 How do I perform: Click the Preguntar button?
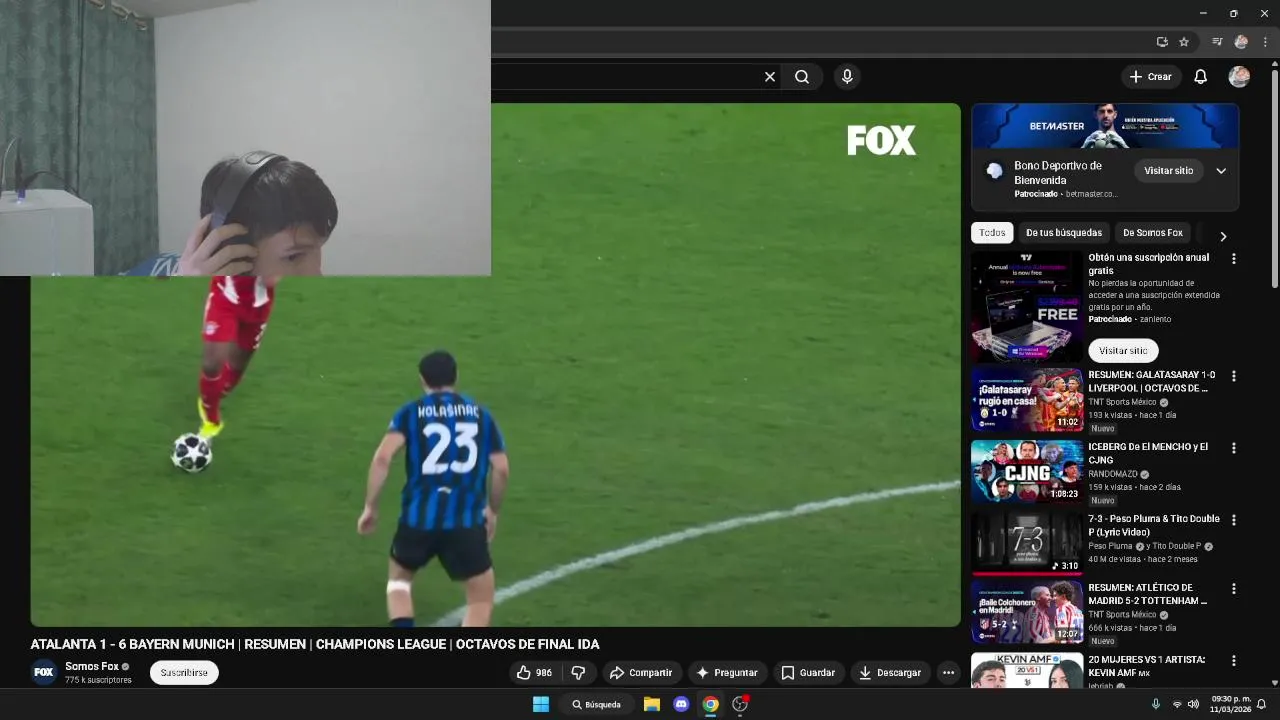tap(727, 673)
